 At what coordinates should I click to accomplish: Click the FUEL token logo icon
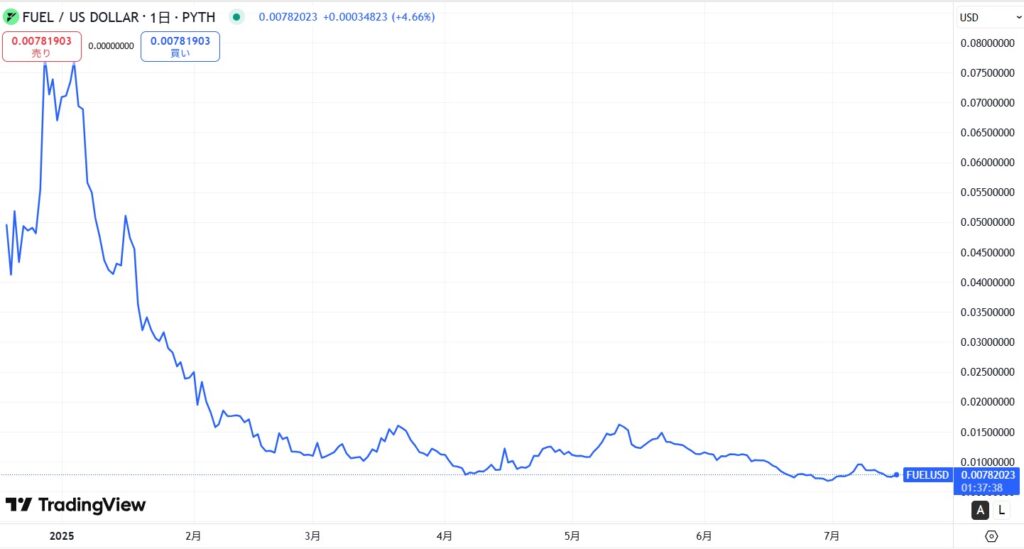click(x=10, y=17)
